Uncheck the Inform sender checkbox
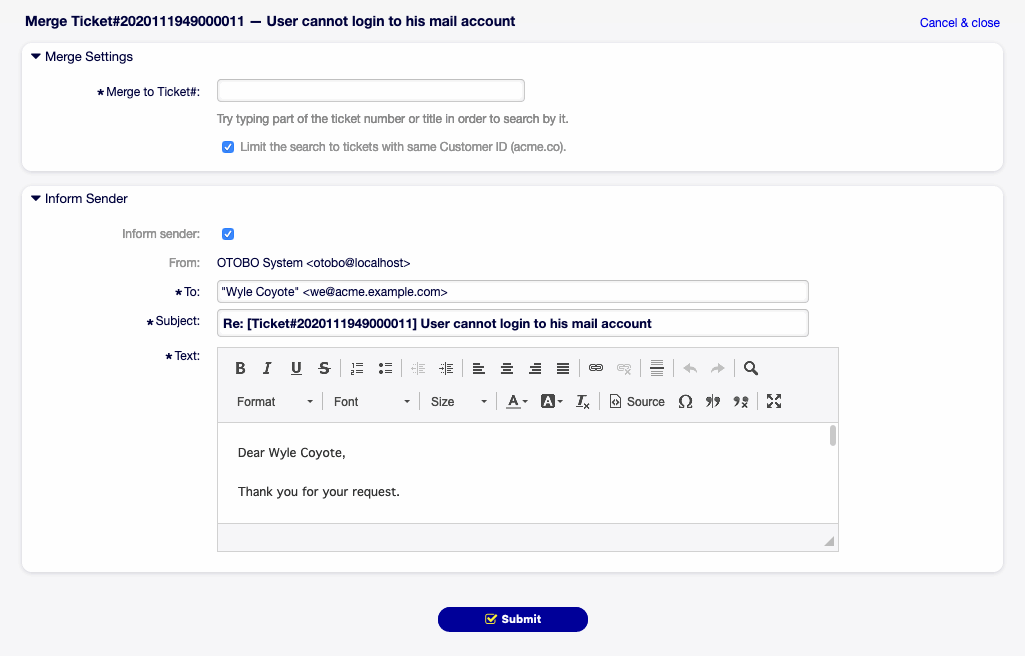The width and height of the screenshot is (1025, 656). pyautogui.click(x=228, y=234)
